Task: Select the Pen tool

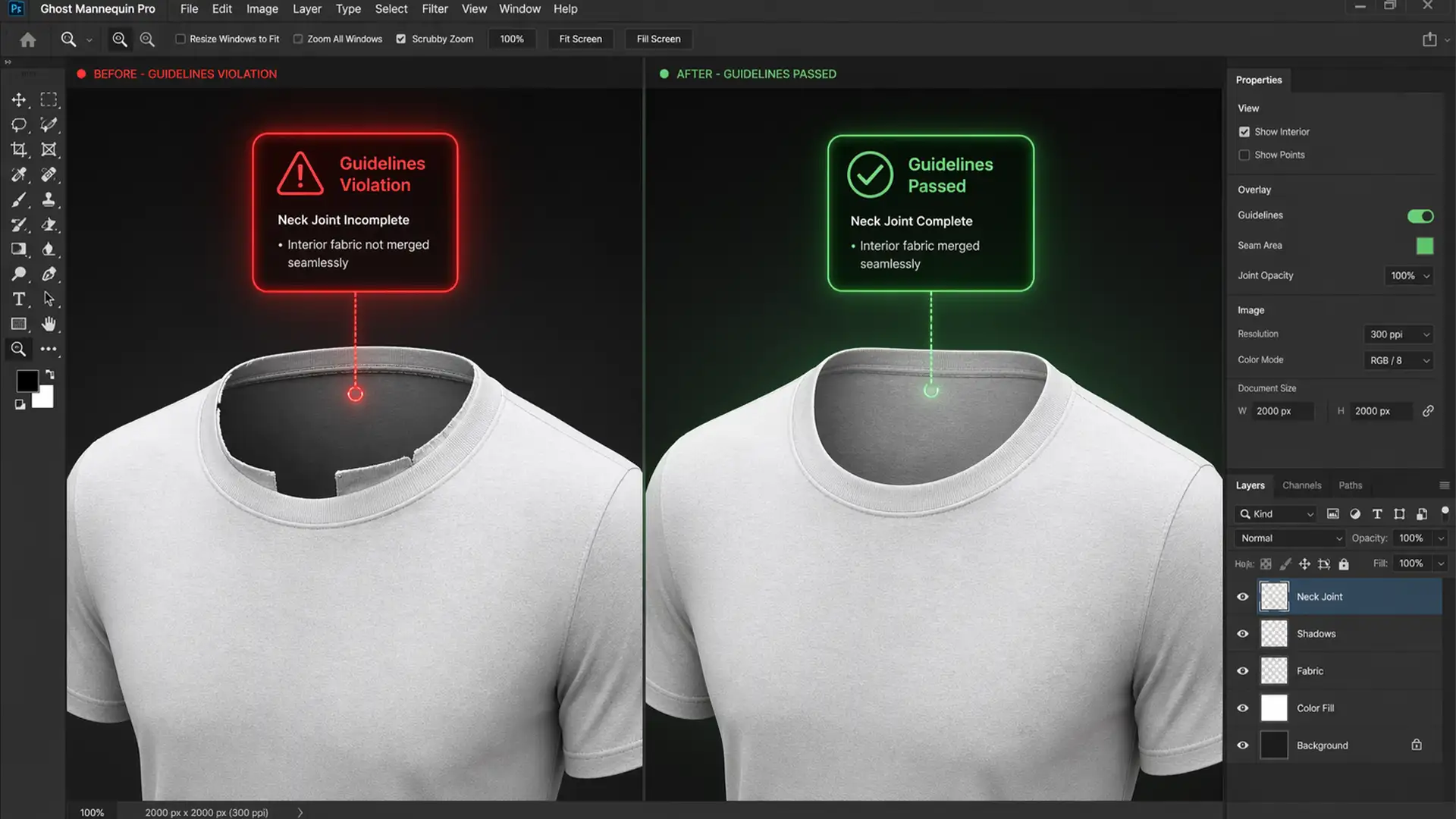Action: (x=49, y=274)
